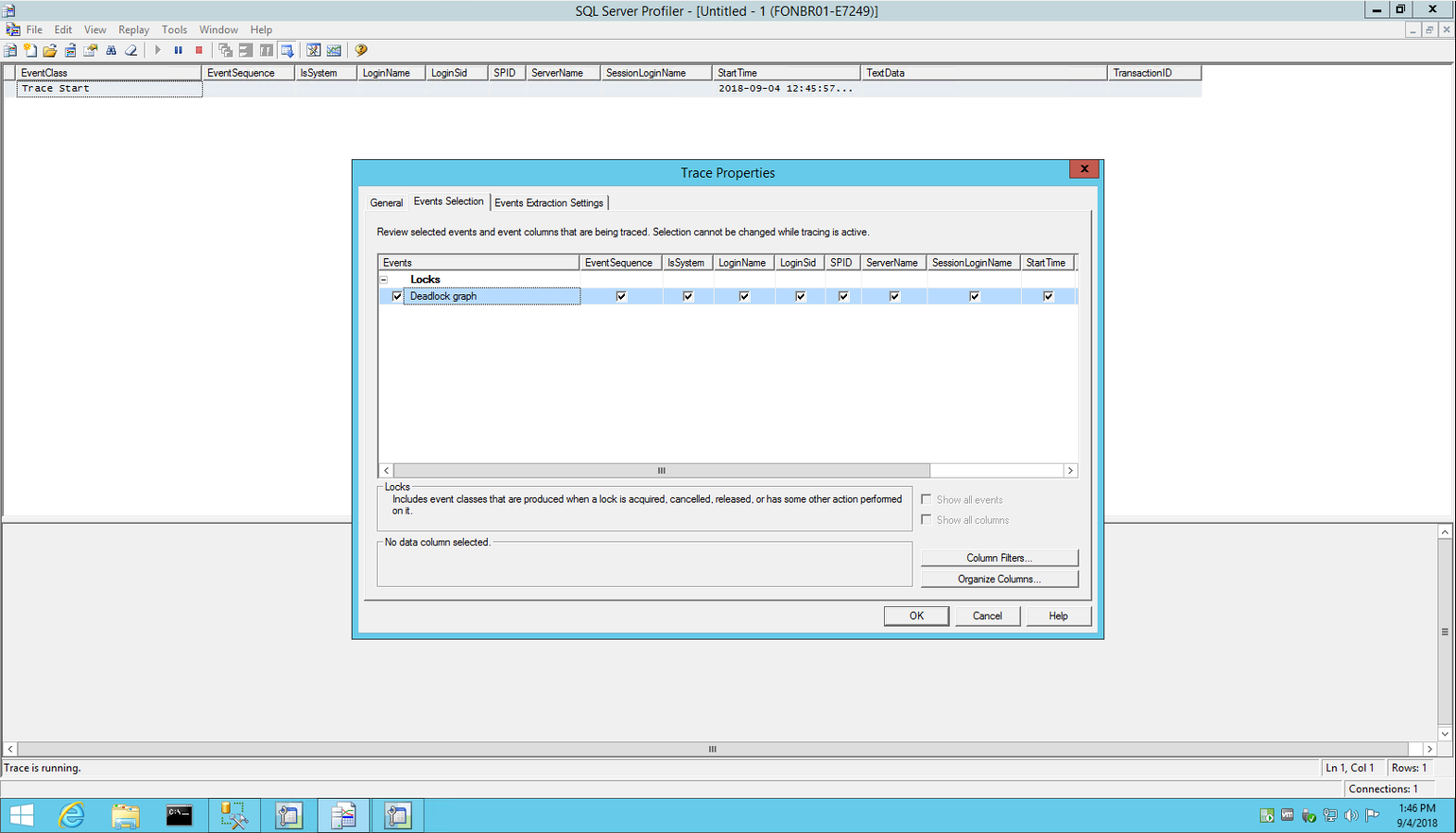Viewport: 1456px width, 833px height.
Task: Stop the running trace
Action: [x=198, y=50]
